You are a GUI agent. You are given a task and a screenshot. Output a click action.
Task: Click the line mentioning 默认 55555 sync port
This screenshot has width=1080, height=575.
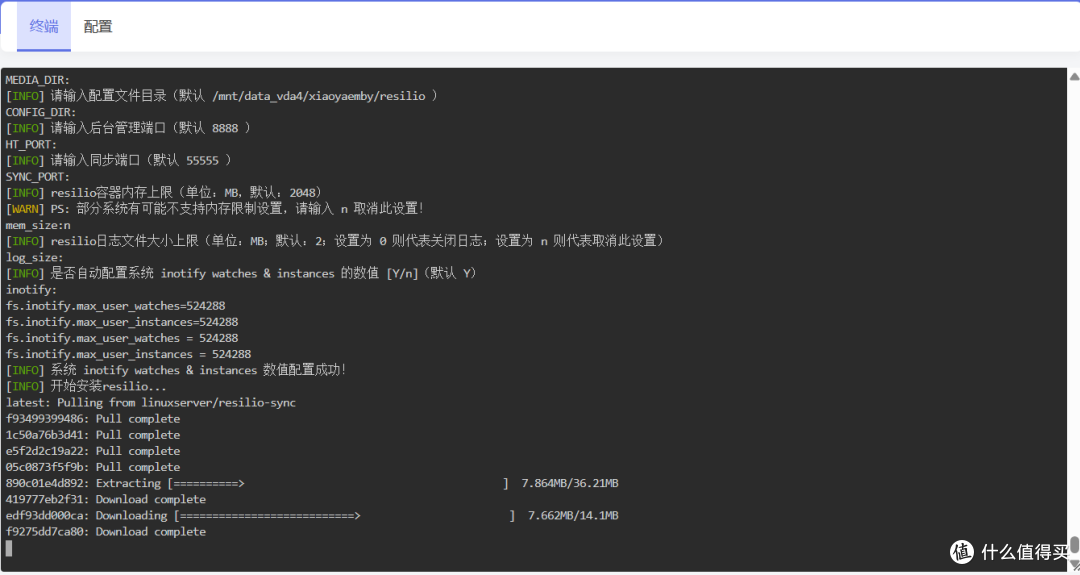click(x=118, y=160)
